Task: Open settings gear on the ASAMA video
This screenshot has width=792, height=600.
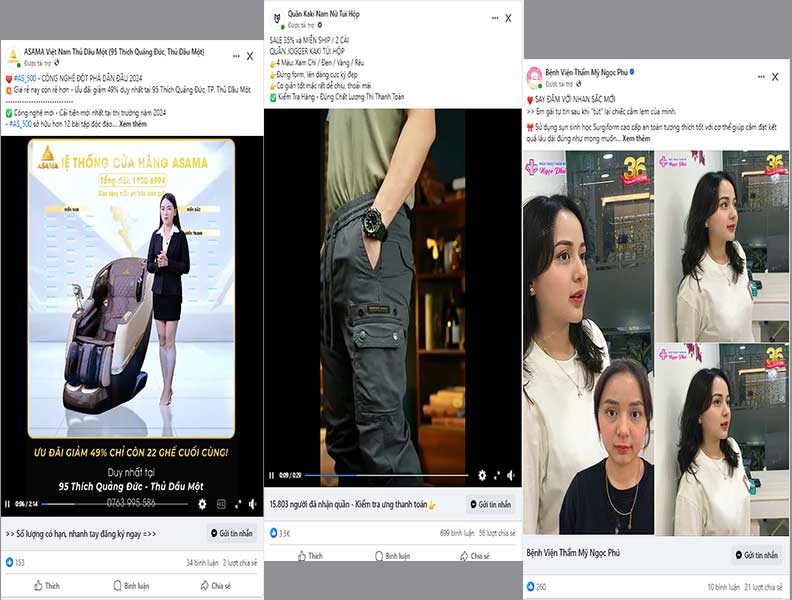Action: pos(203,505)
